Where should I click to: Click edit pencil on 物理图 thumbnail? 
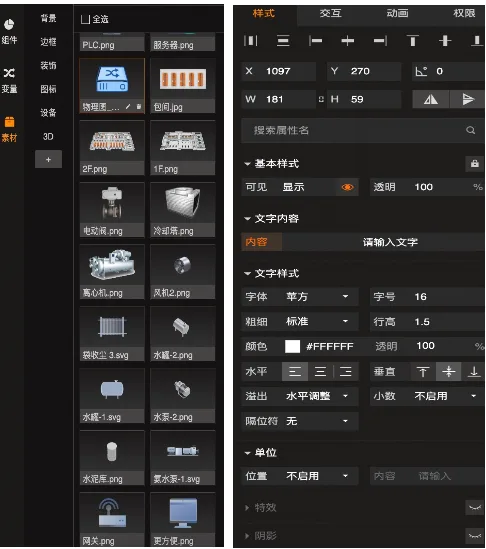pyautogui.click(x=128, y=106)
